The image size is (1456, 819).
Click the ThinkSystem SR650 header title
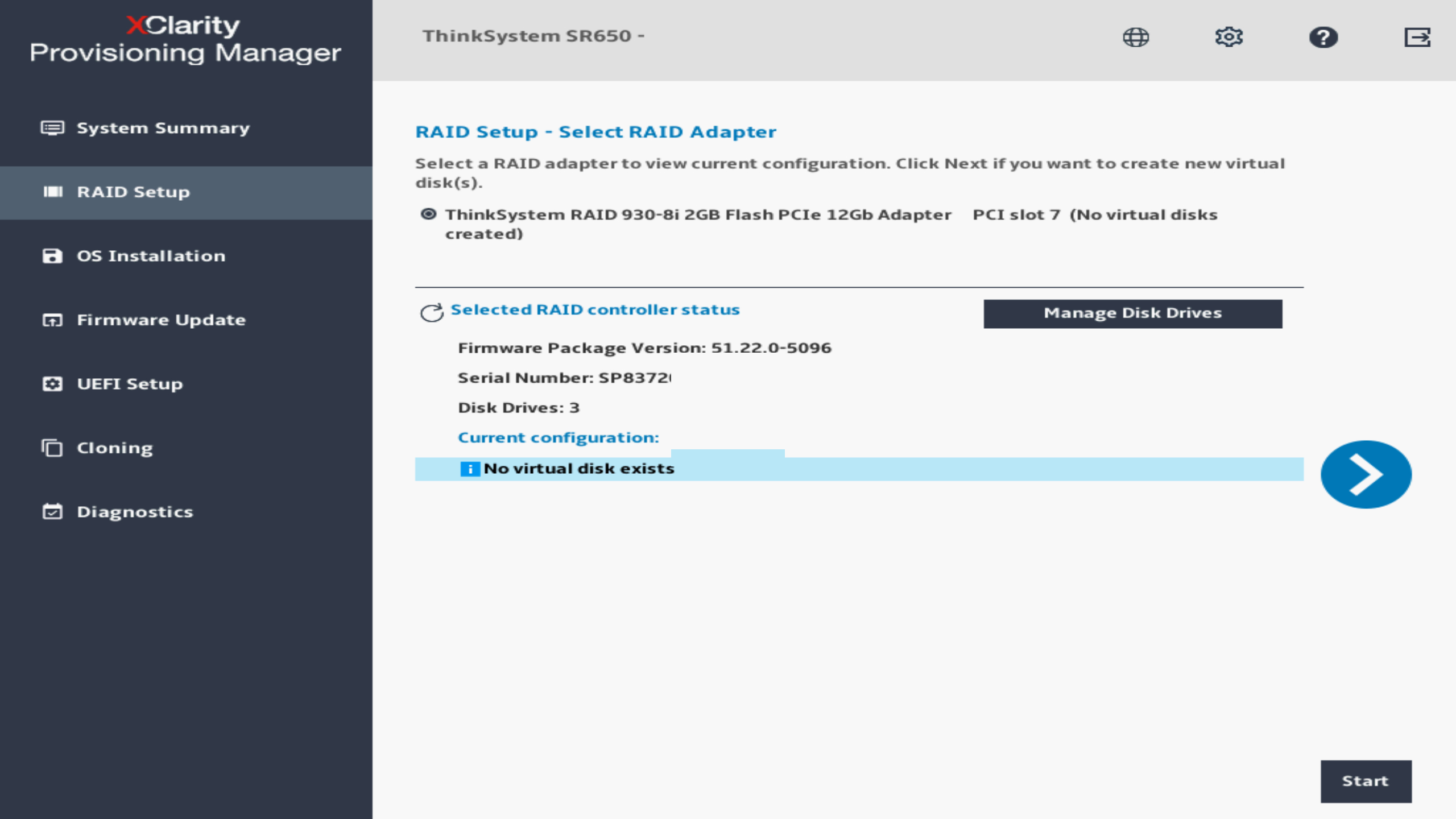[533, 36]
